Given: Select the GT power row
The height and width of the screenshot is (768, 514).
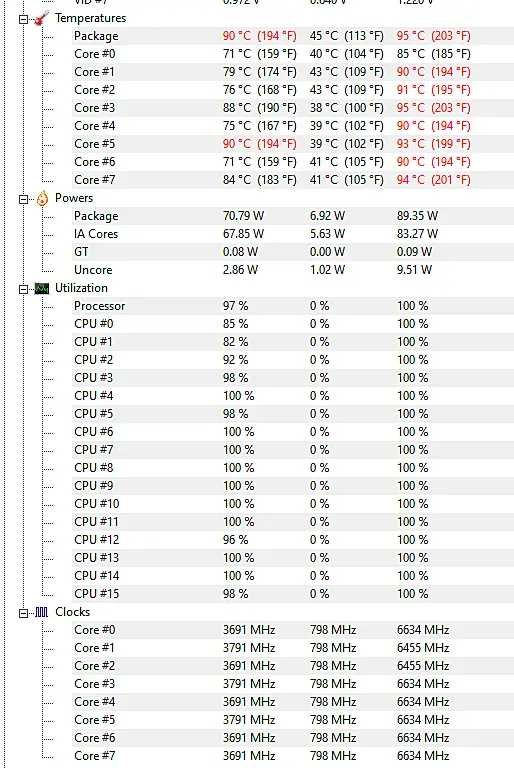Looking at the screenshot, I should tap(293, 252).
